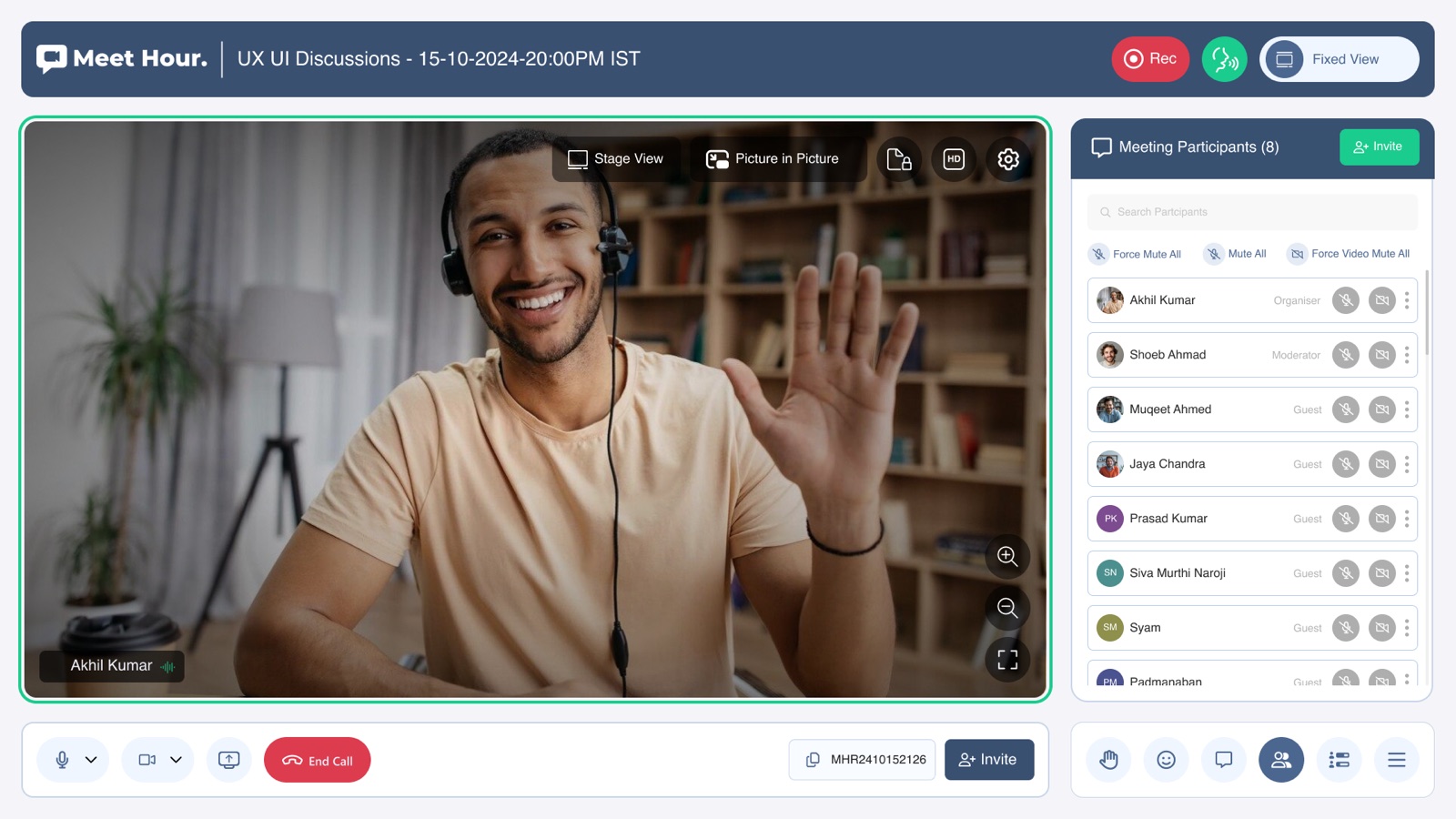
Task: Click Invite in Meeting Participants header
Action: pyautogui.click(x=1379, y=147)
